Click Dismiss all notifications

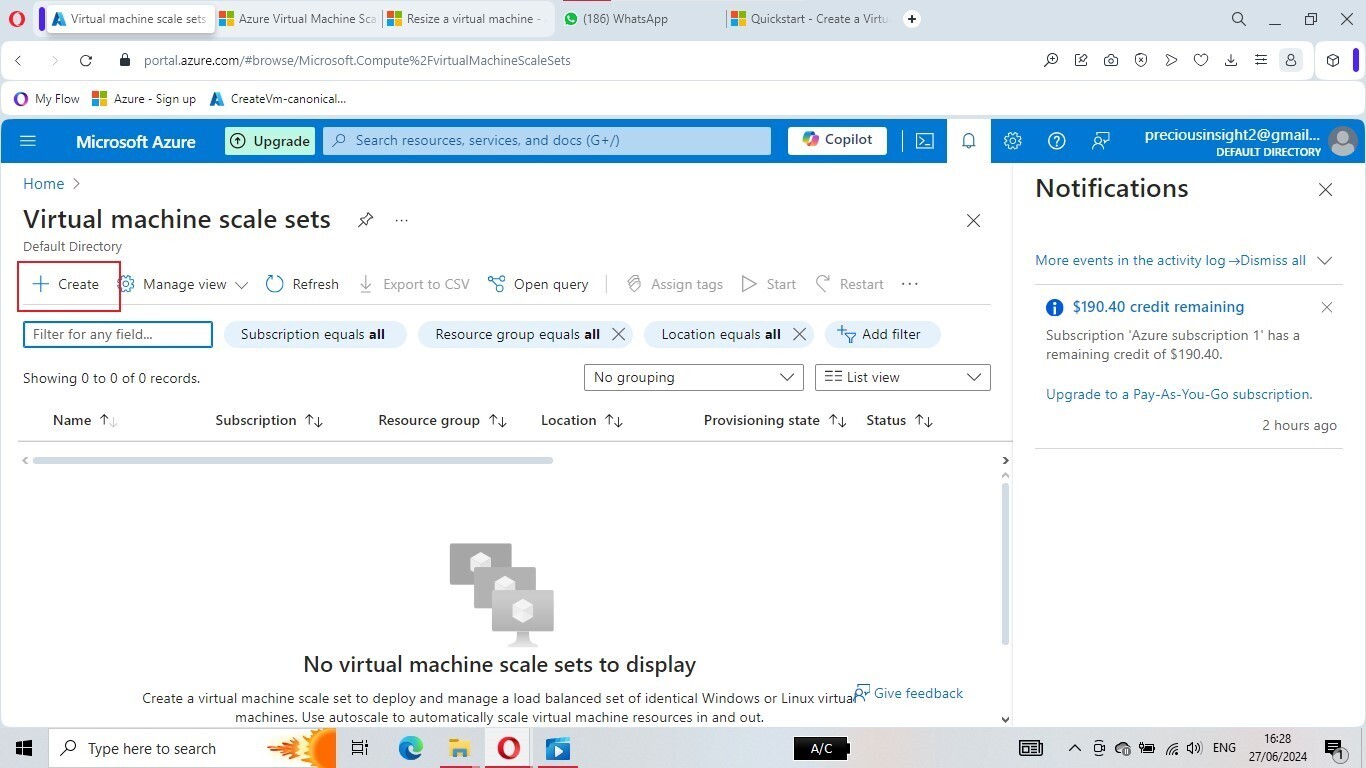pos(1273,261)
